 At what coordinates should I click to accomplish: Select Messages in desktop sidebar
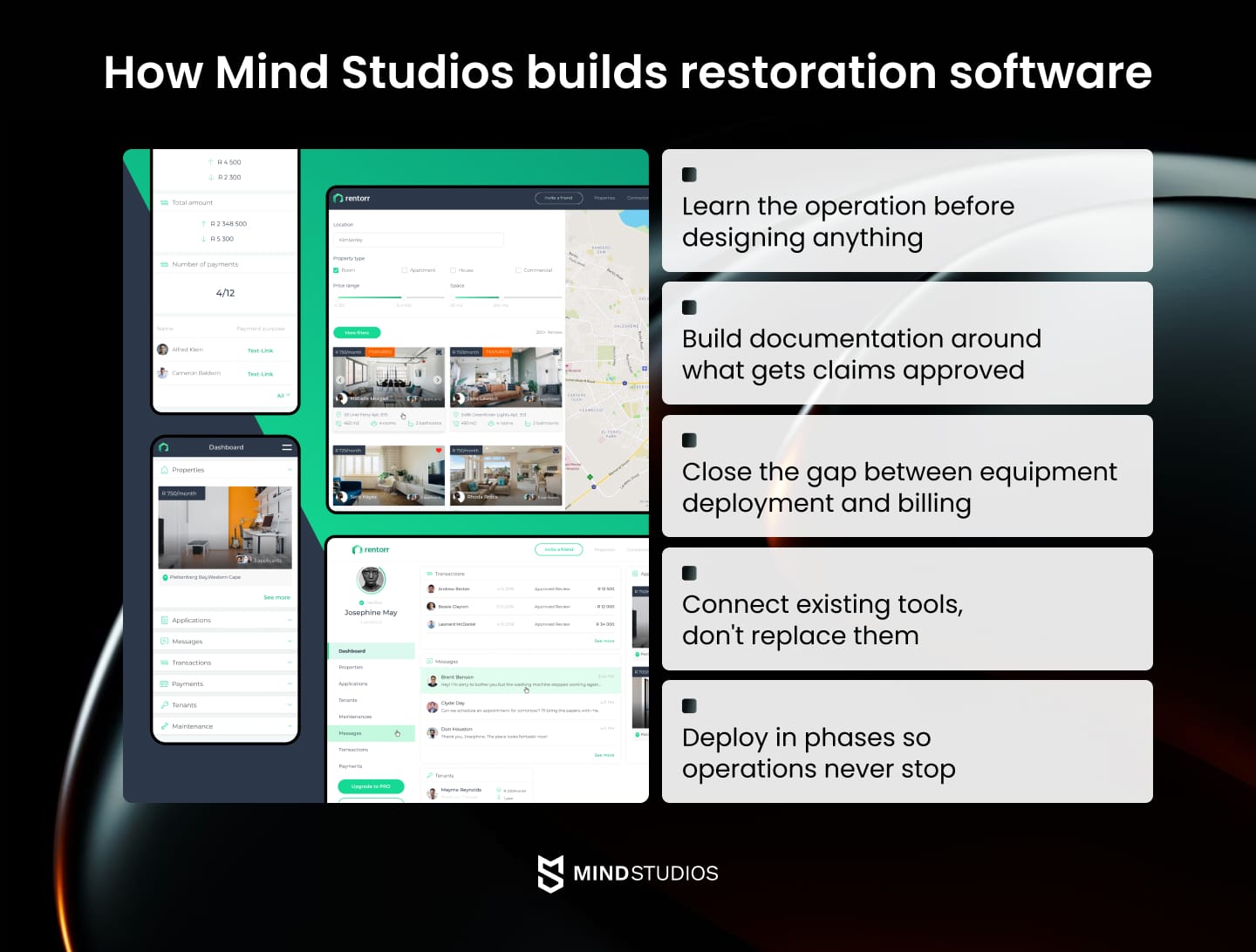(x=372, y=733)
